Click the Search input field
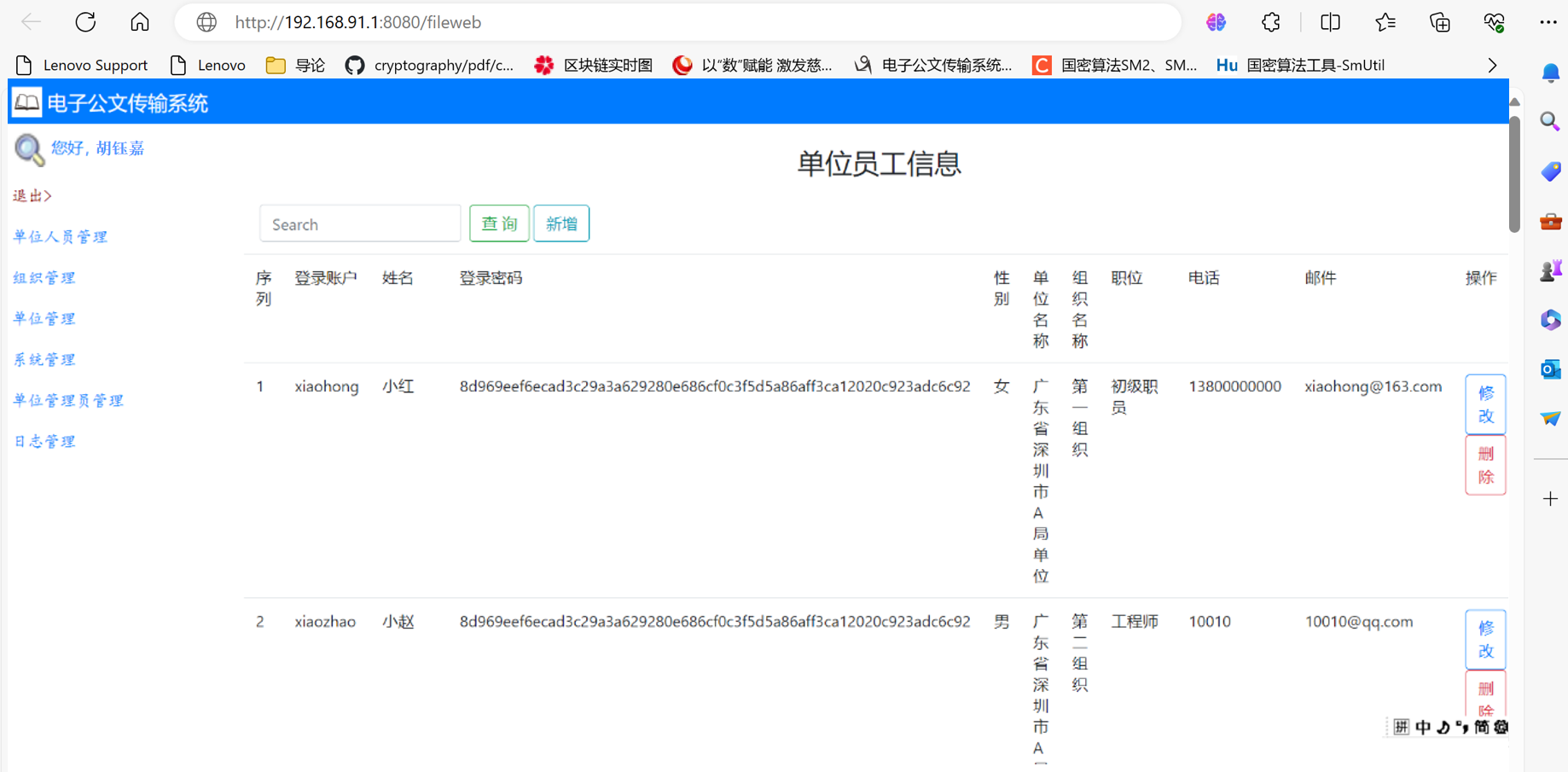The image size is (1568, 772). pos(360,223)
